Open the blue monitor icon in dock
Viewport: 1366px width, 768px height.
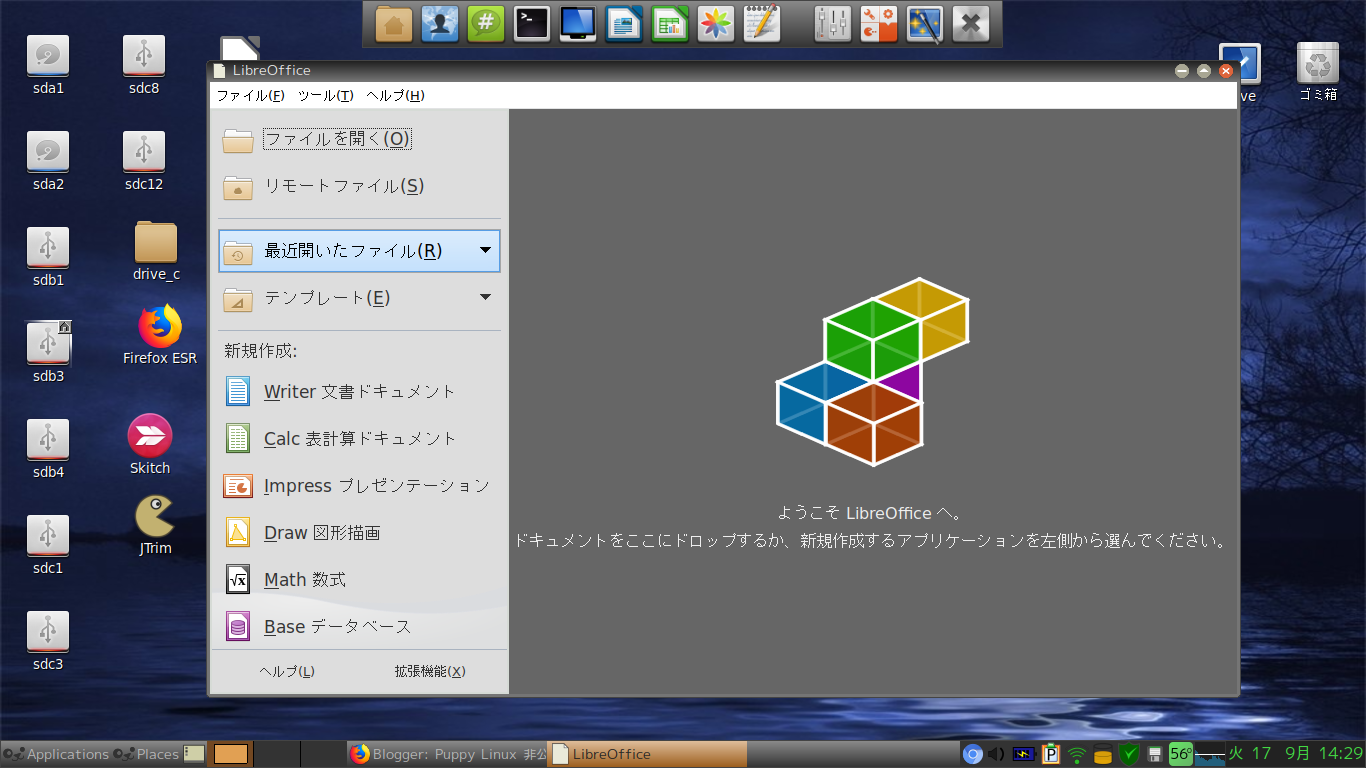pos(578,23)
